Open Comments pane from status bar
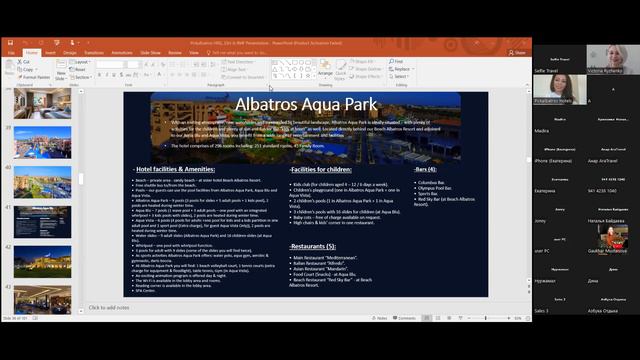 [404, 318]
